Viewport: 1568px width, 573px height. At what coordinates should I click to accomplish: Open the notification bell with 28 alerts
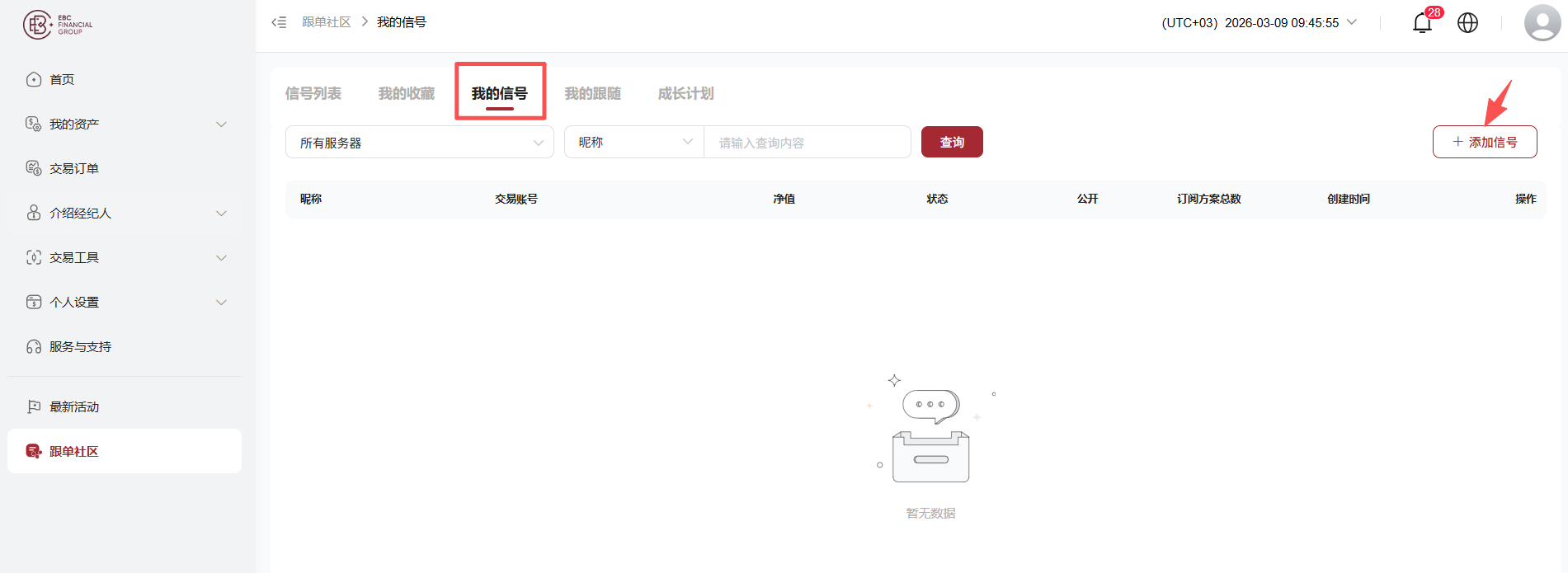[x=1423, y=22]
